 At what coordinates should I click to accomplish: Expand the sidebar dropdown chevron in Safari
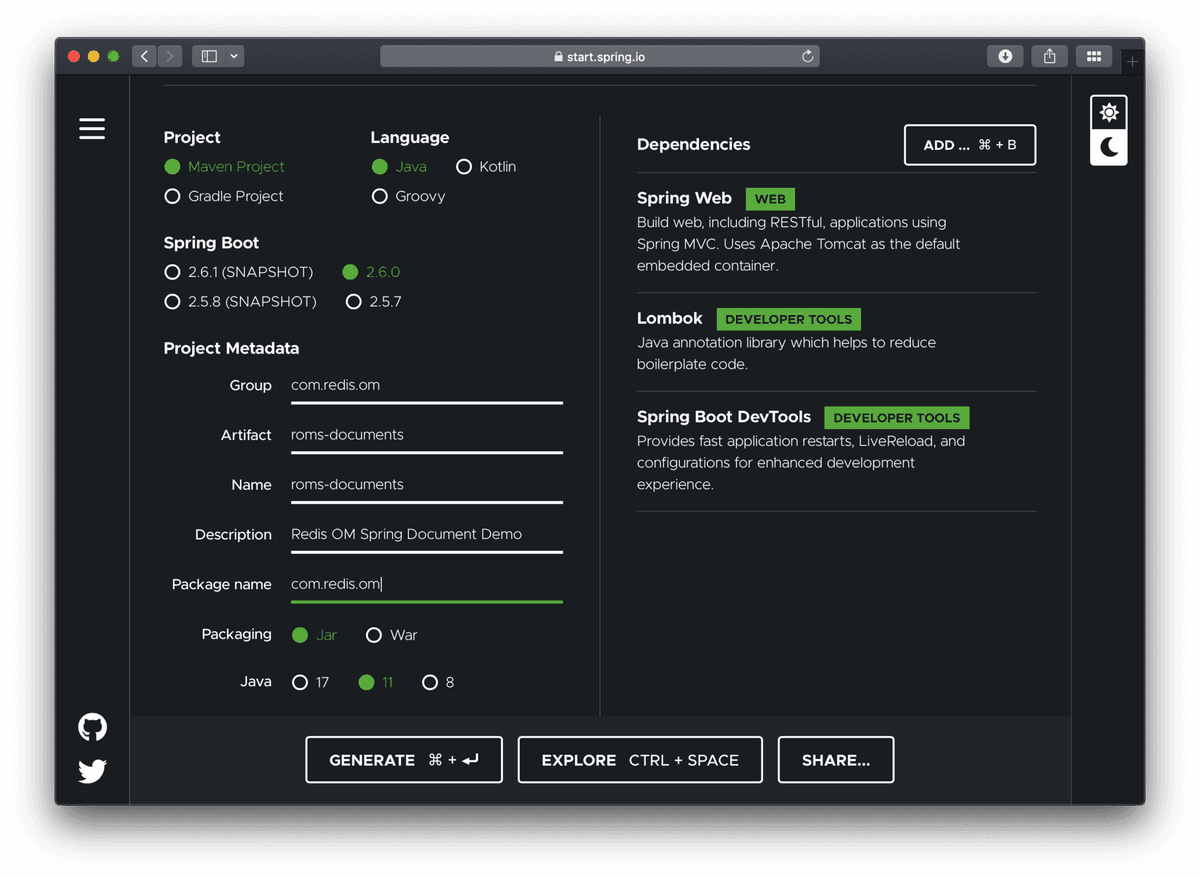click(x=234, y=57)
